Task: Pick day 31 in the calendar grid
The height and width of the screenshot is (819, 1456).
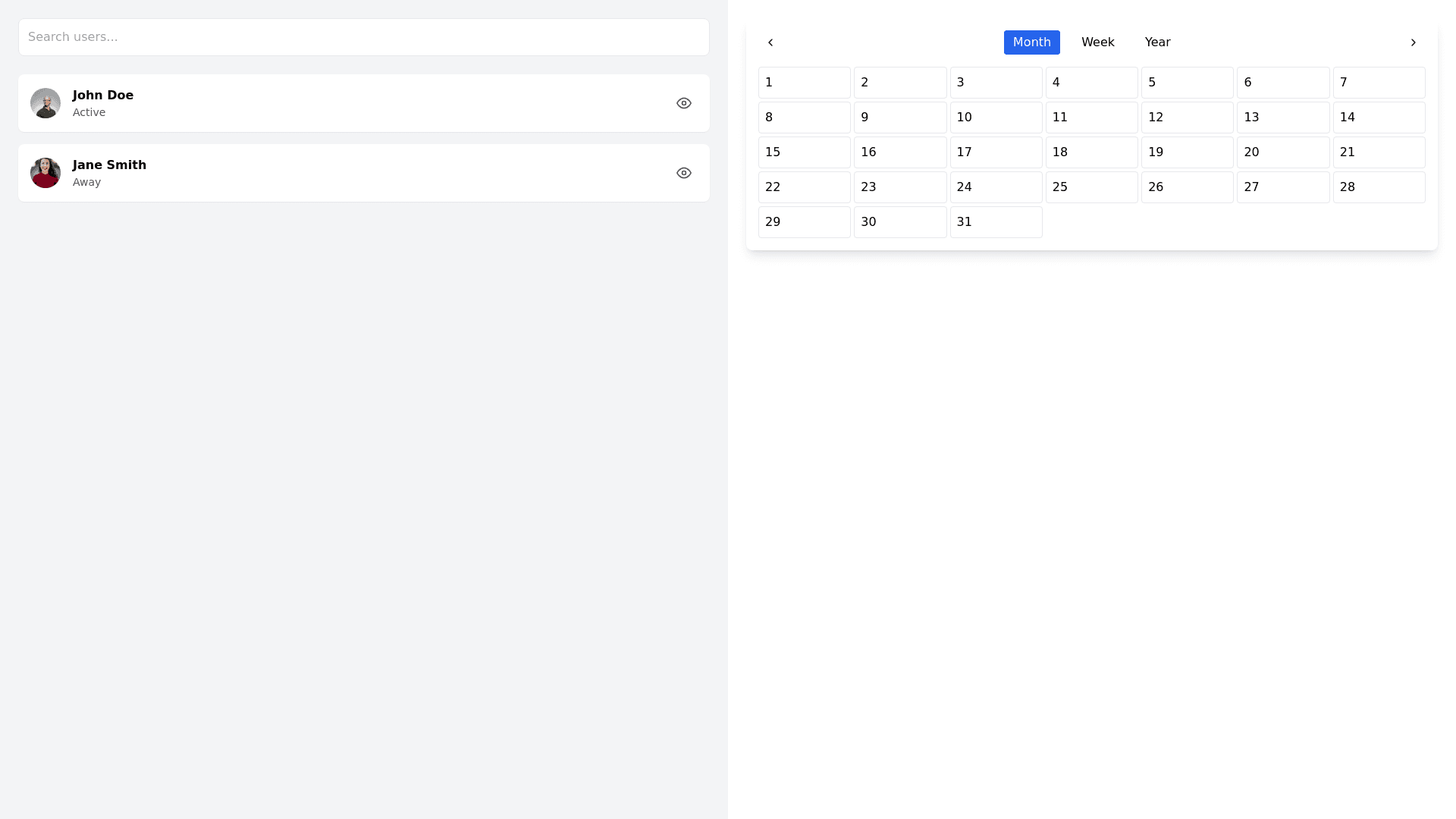Action: point(996,222)
